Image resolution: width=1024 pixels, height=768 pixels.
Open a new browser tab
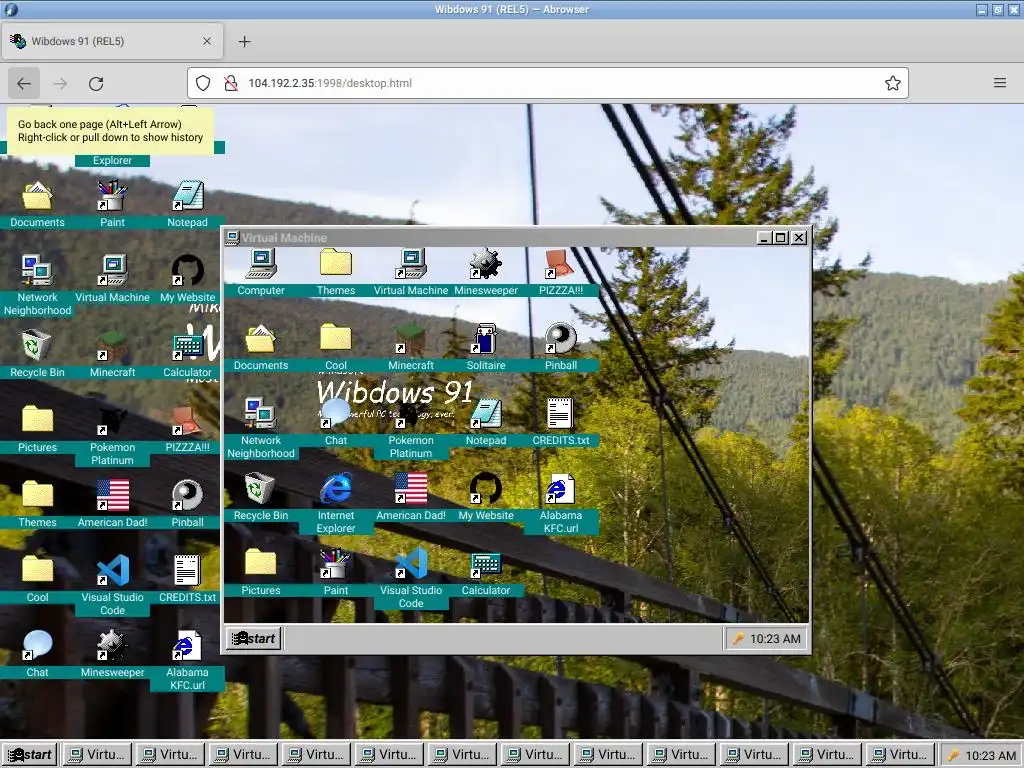pos(244,41)
